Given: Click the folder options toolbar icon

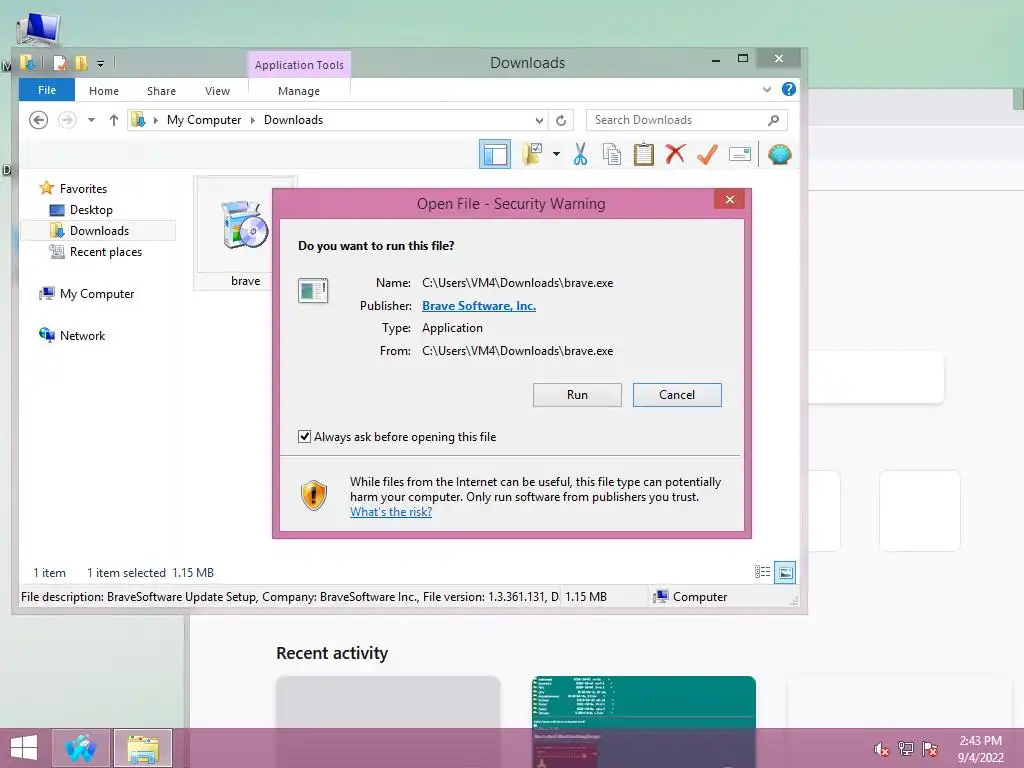Looking at the screenshot, I should 533,155.
